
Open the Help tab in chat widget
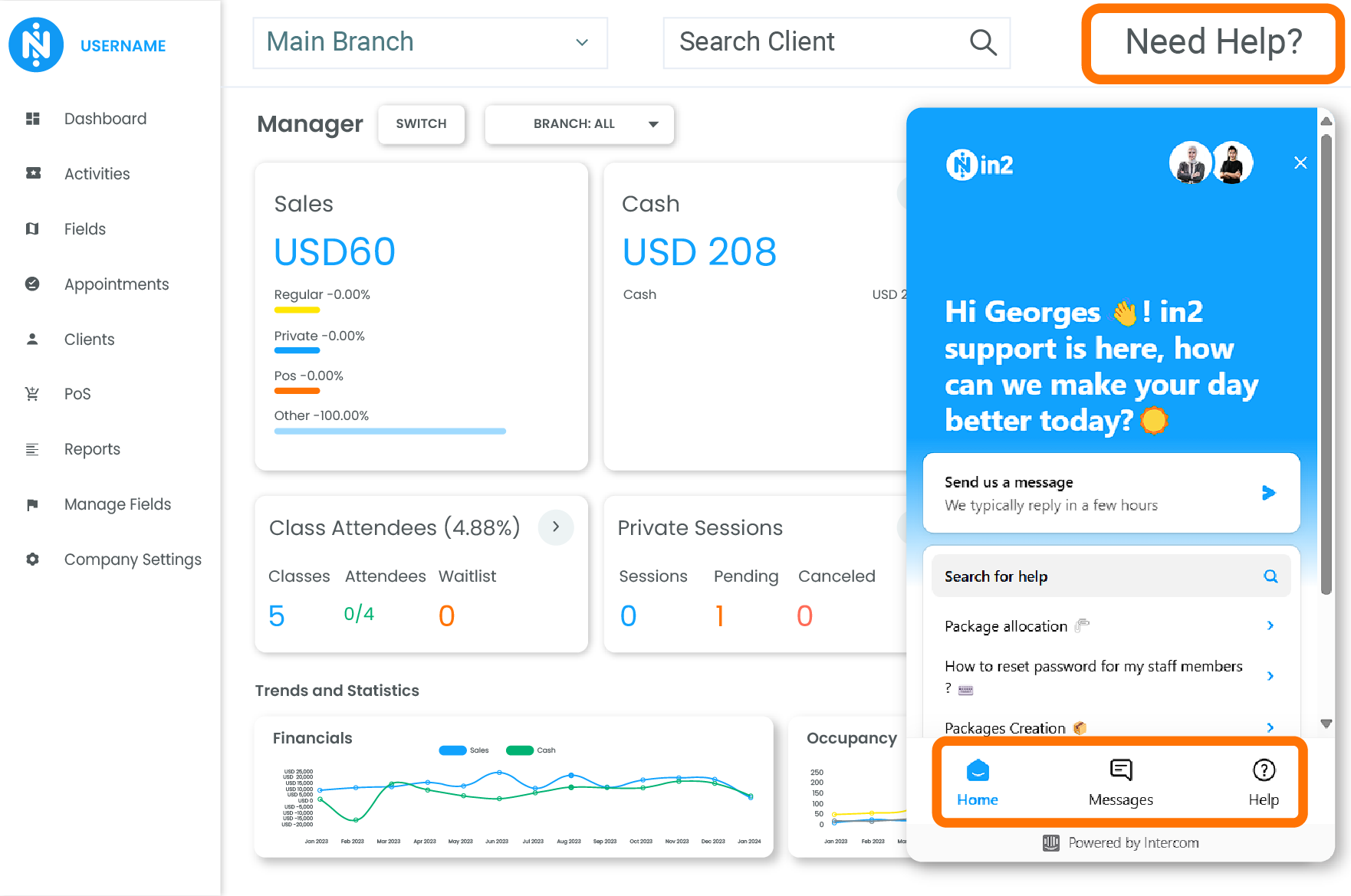point(1263,782)
